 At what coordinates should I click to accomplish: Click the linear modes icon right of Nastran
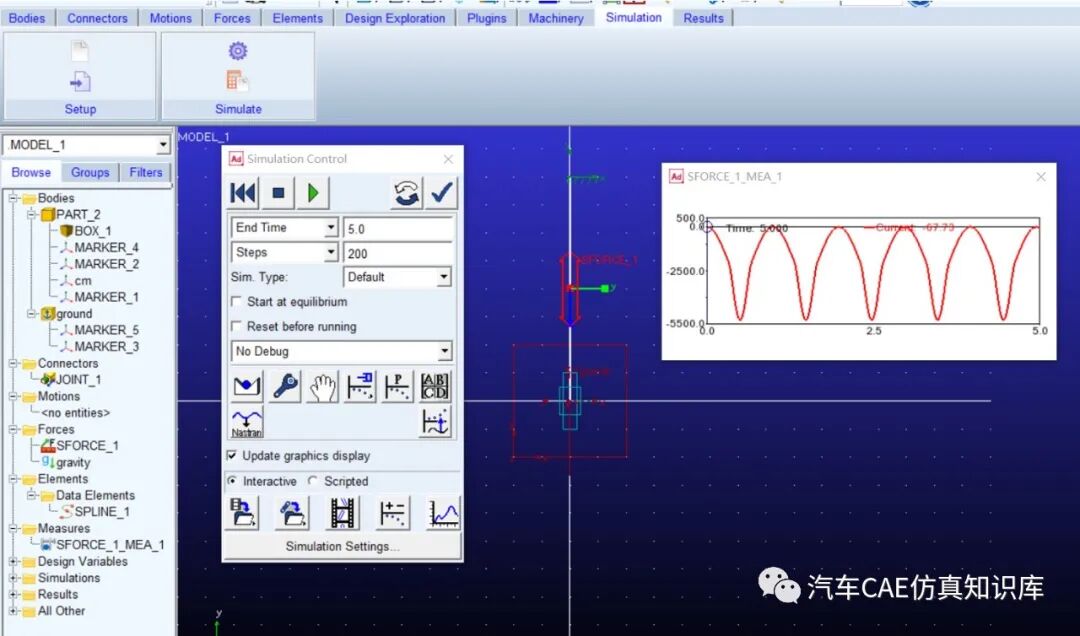435,422
